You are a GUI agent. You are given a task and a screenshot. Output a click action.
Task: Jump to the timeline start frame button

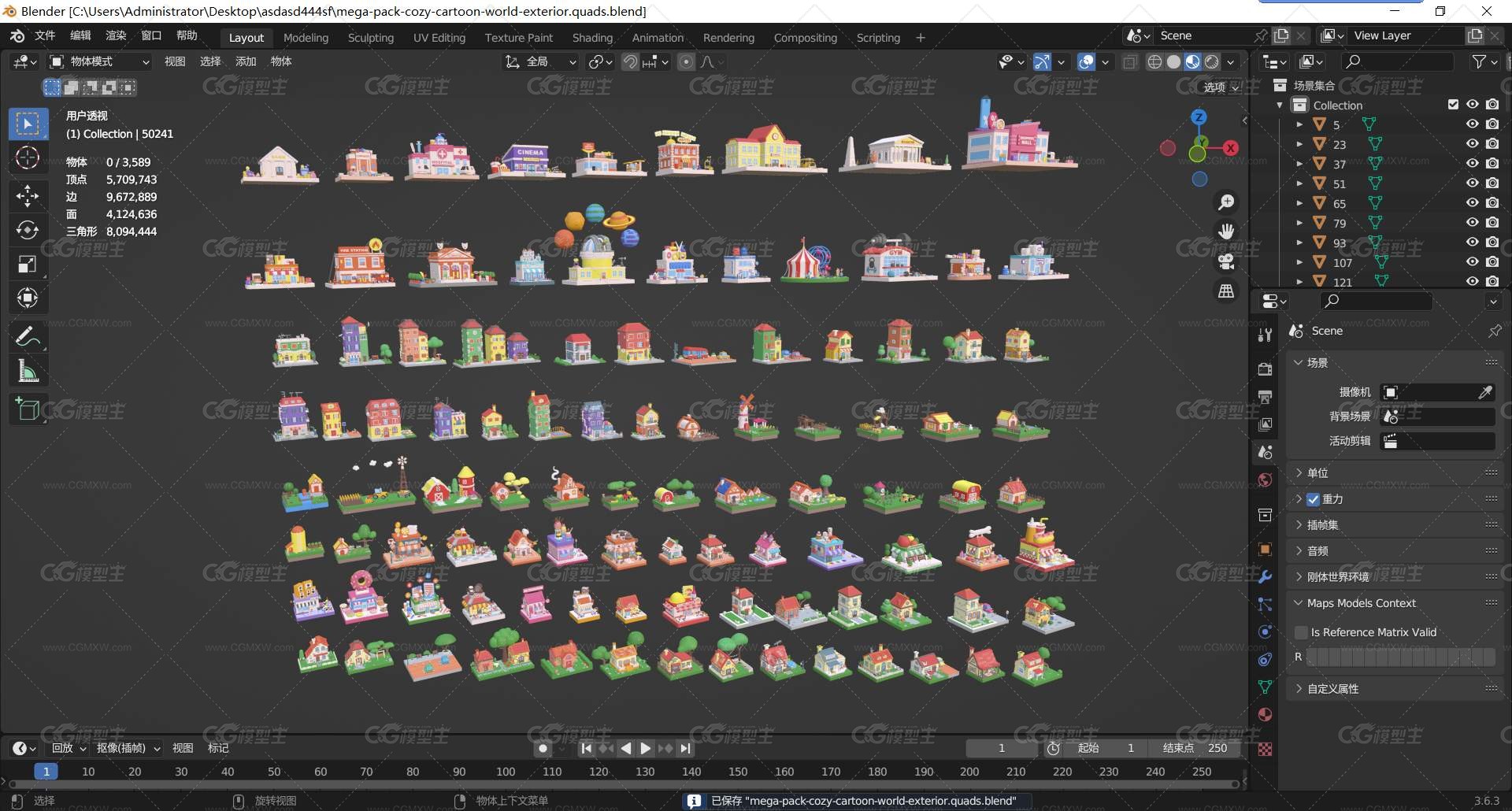coord(586,748)
